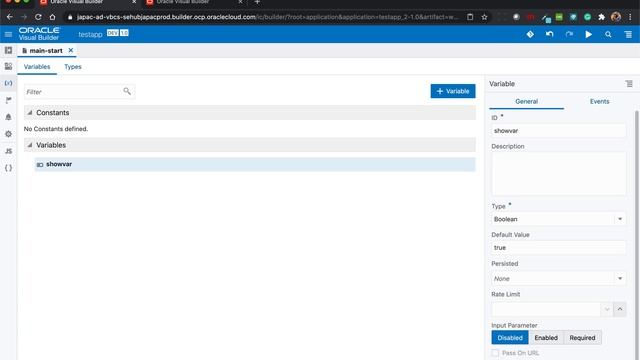Select the General tab in Variable panel
The height and width of the screenshot is (360, 640).
pyautogui.click(x=526, y=101)
